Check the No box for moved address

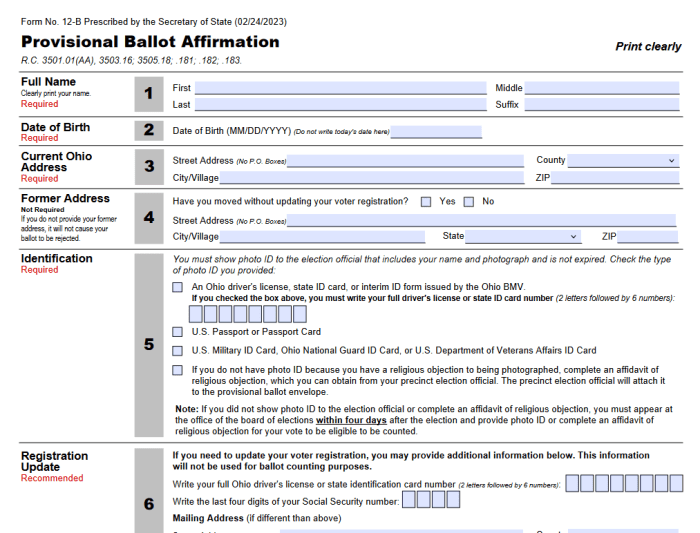click(469, 202)
